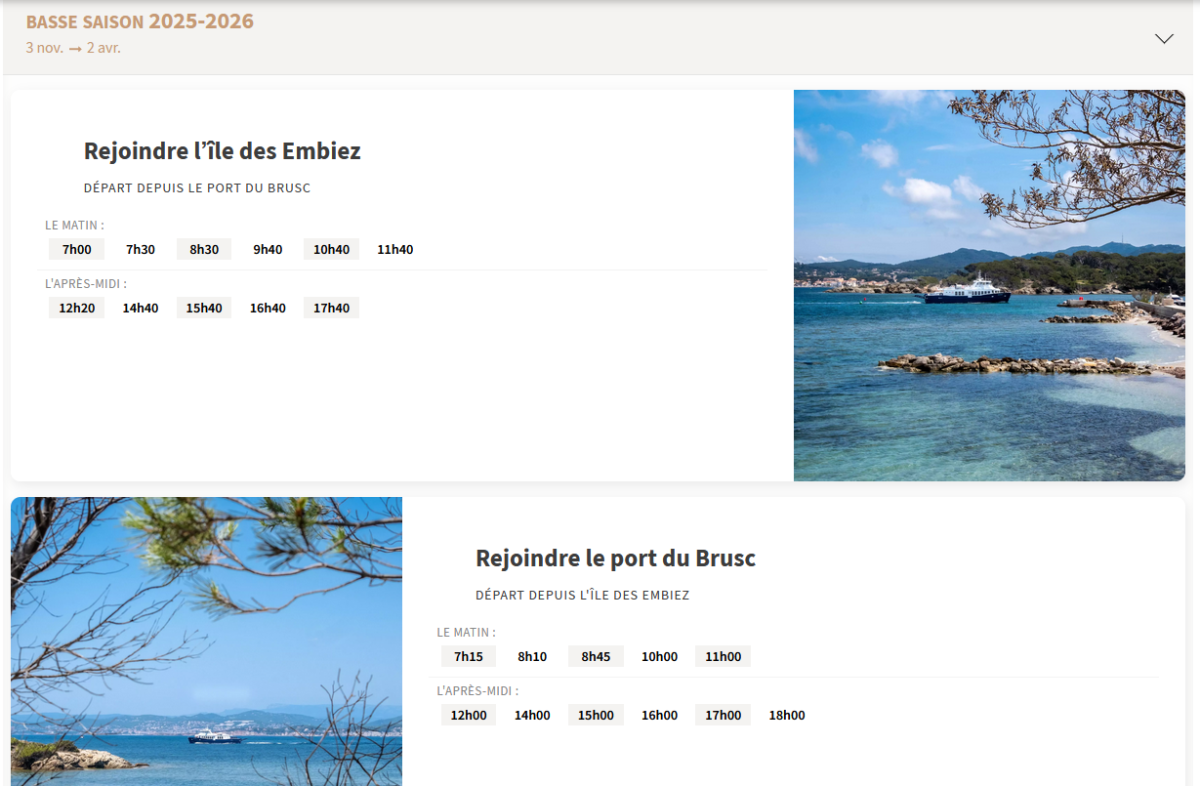Viewport: 1200px width, 786px height.
Task: Open the ferry photo near Embiez
Action: pyautogui.click(x=989, y=285)
